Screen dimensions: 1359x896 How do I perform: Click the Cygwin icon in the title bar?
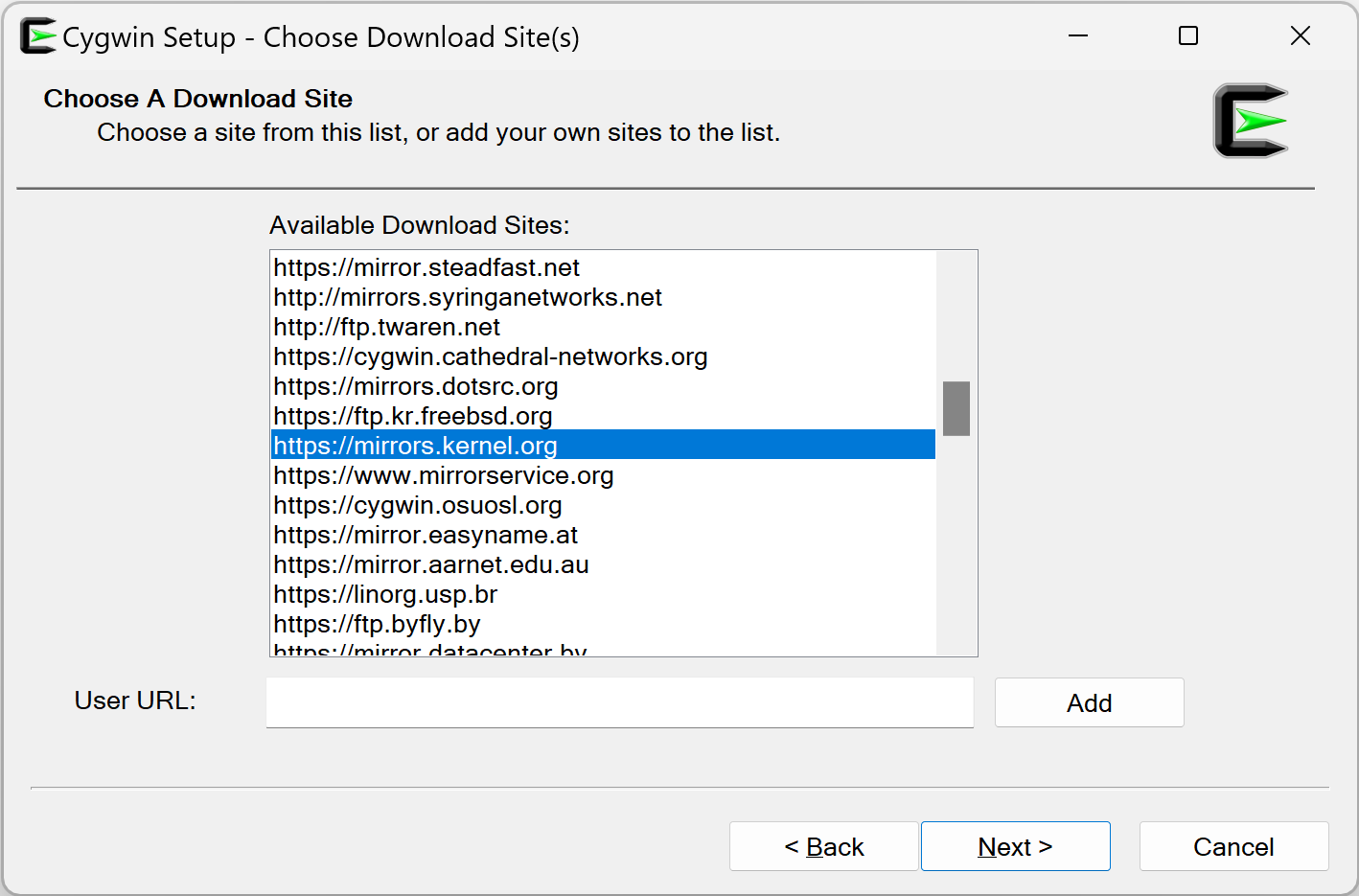pos(38,36)
